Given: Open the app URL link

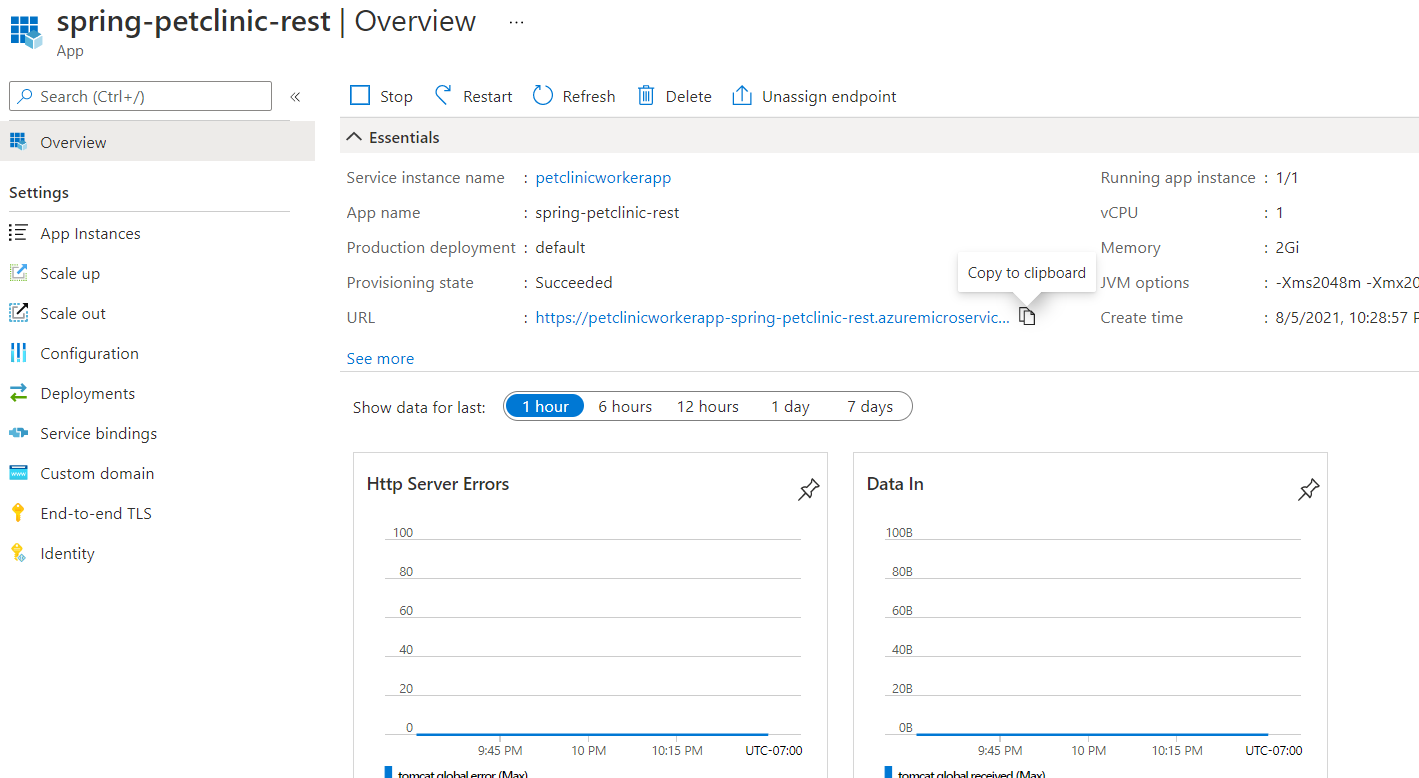Looking at the screenshot, I should click(x=773, y=317).
